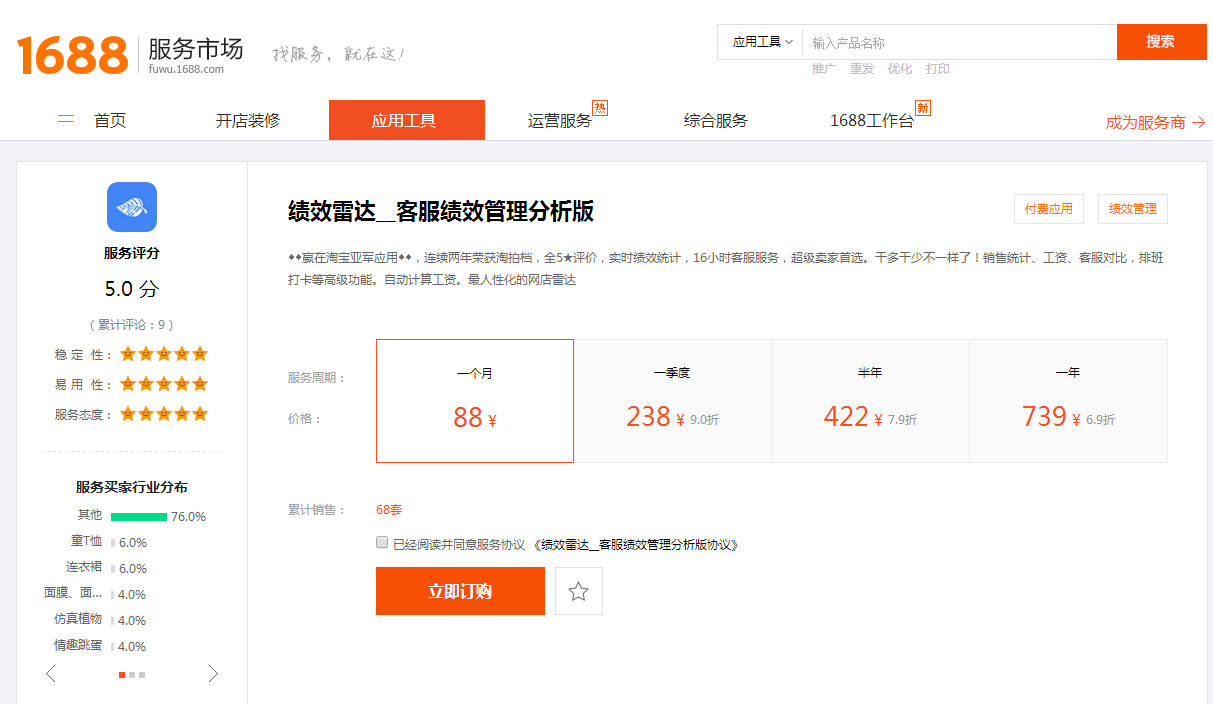Click the 情趣跳蛋 4.0% row

[101, 646]
